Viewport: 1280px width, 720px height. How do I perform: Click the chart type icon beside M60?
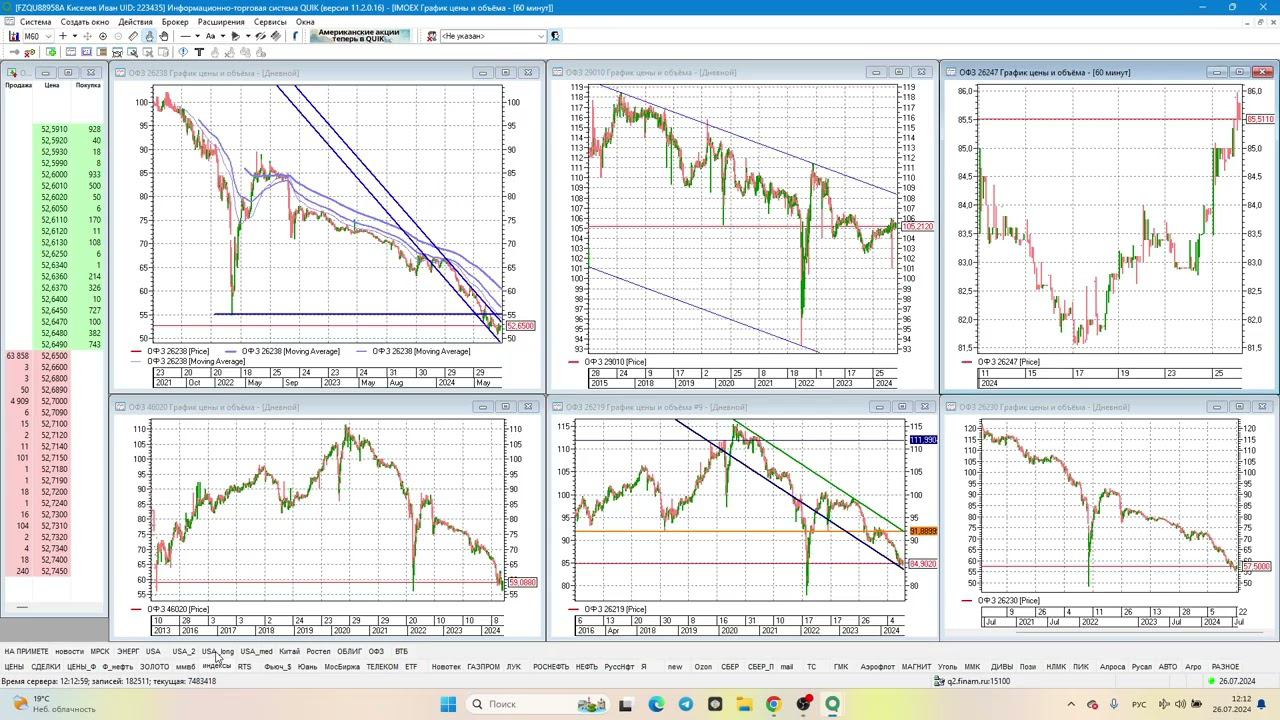pyautogui.click(x=14, y=36)
